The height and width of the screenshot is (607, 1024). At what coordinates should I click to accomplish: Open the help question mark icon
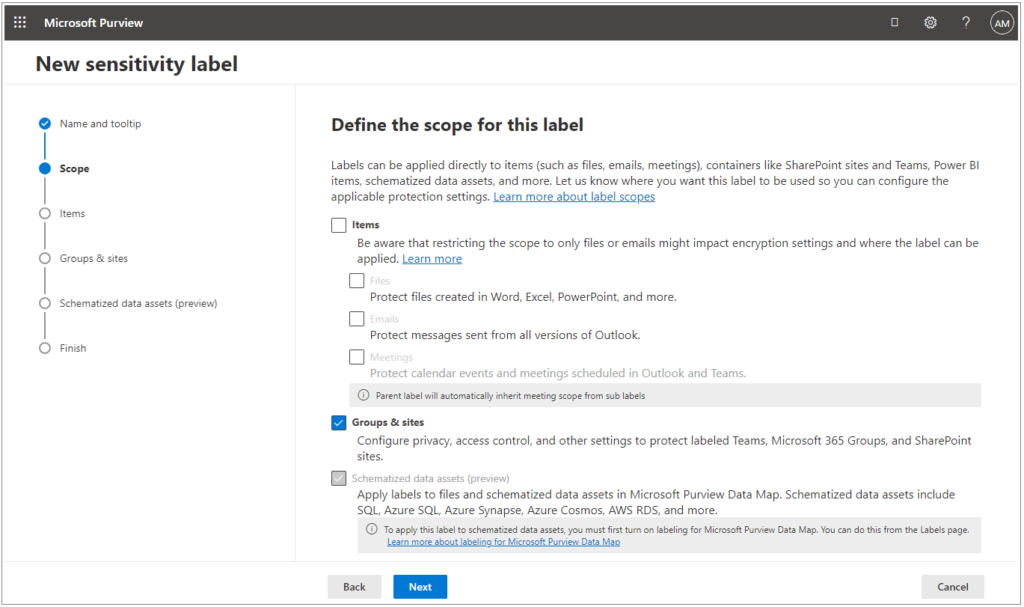tap(966, 22)
